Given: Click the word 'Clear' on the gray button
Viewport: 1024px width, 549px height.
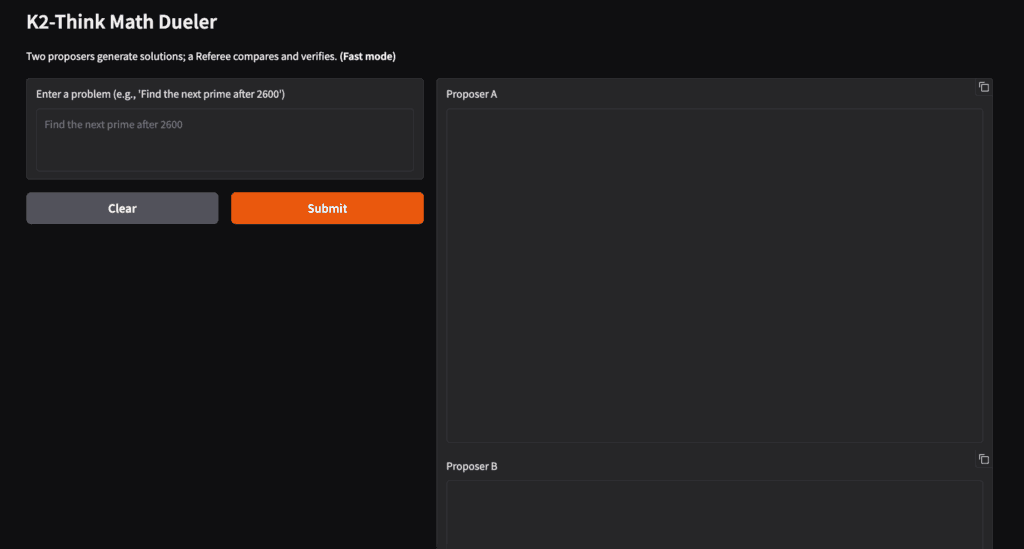Looking at the screenshot, I should (122, 208).
